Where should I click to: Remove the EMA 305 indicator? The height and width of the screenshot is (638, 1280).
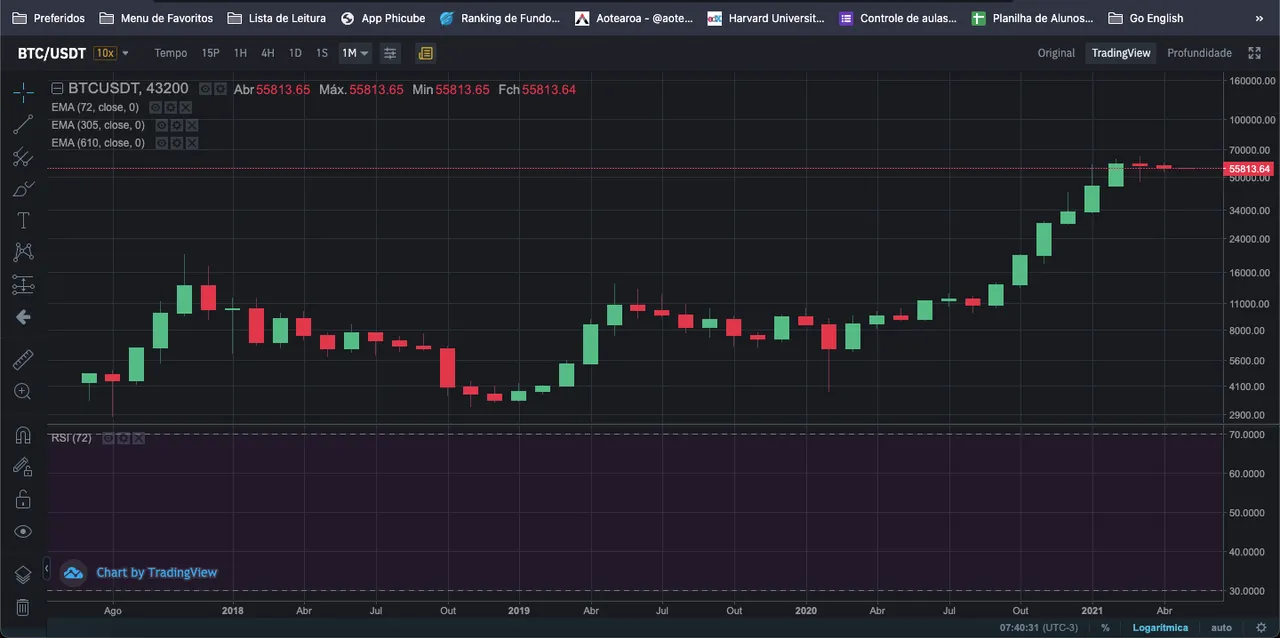click(192, 125)
